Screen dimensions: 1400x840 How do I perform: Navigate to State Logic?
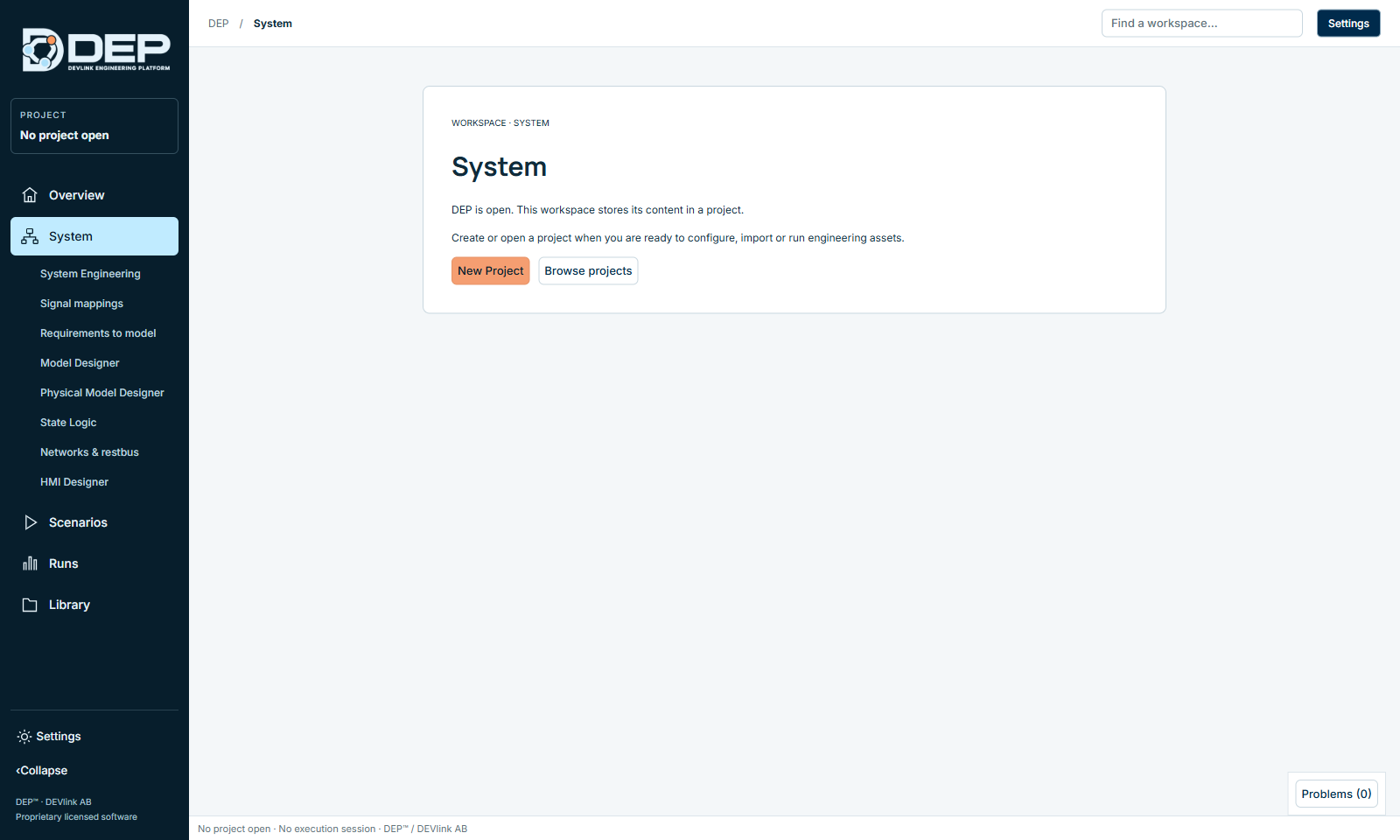(68, 423)
